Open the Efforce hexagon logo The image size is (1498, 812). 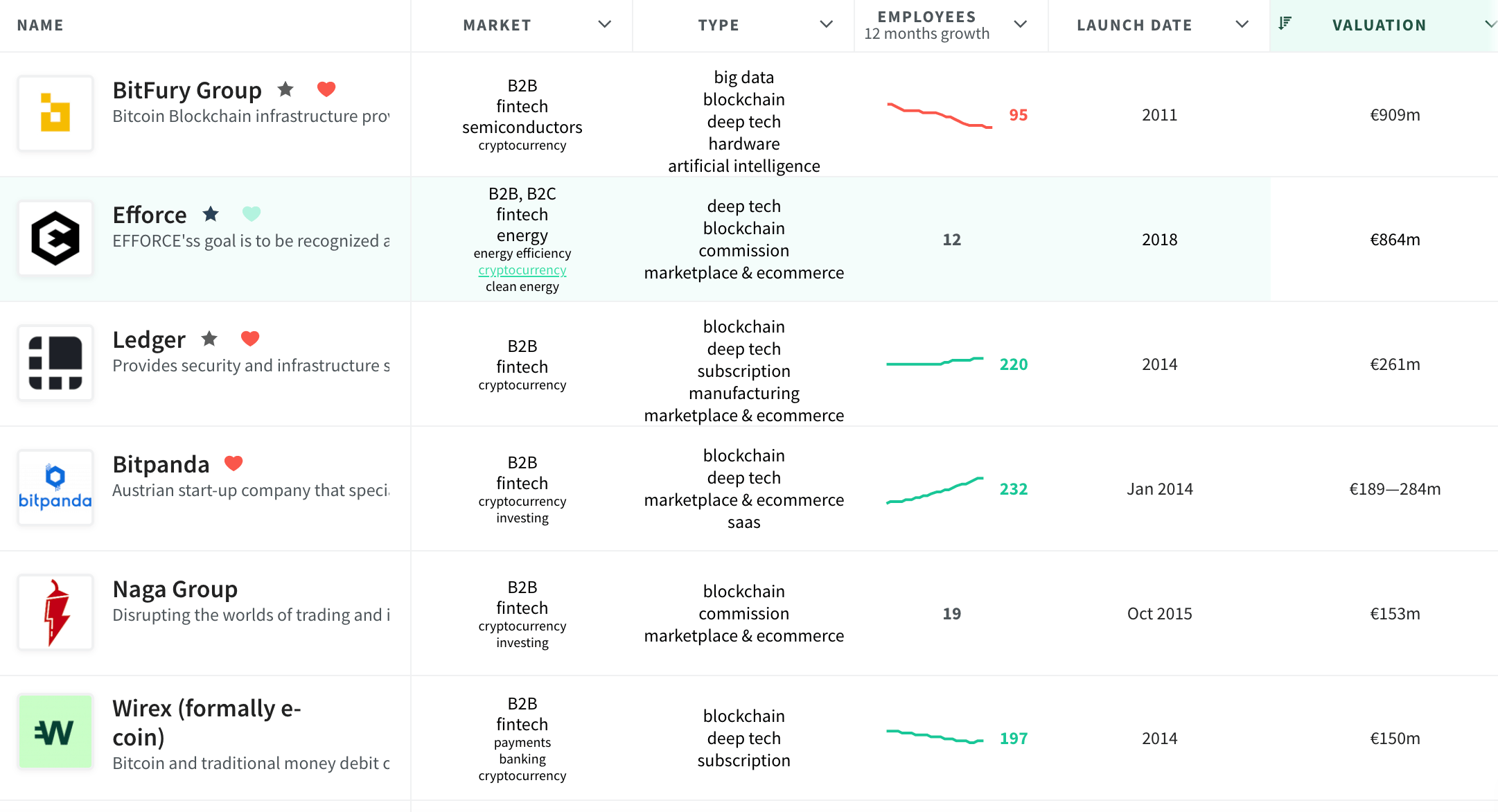coord(55,238)
